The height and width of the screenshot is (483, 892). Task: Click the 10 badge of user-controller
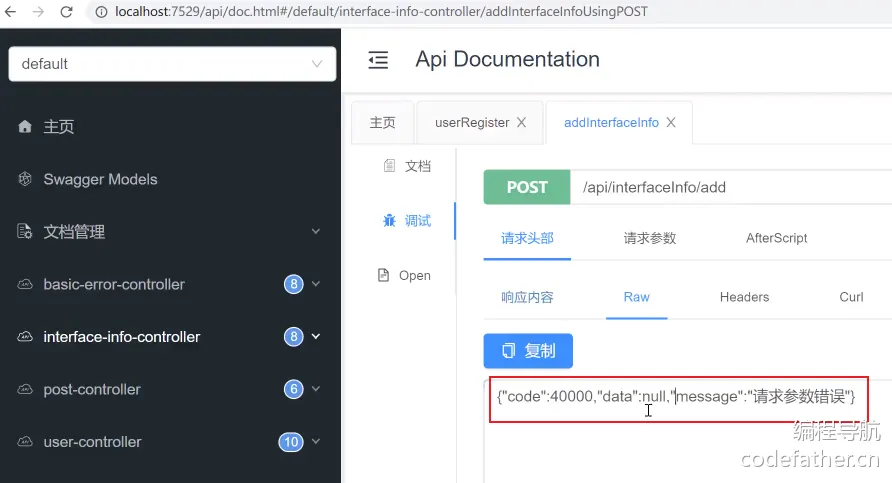[x=291, y=442]
